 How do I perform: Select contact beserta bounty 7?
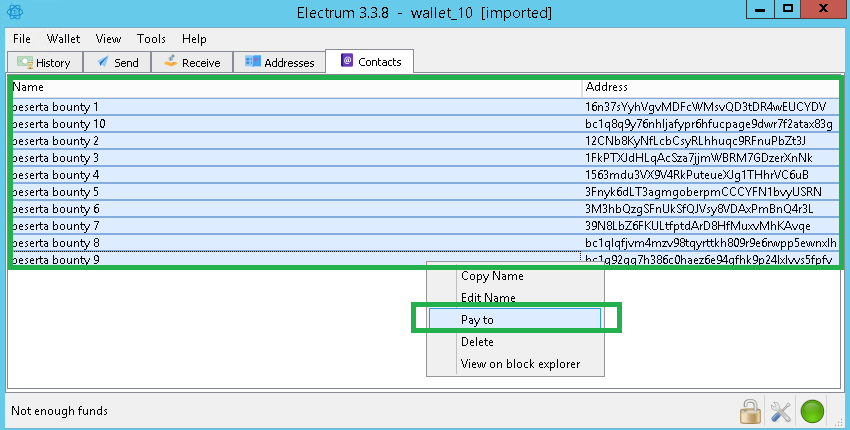pyautogui.click(x=296, y=226)
